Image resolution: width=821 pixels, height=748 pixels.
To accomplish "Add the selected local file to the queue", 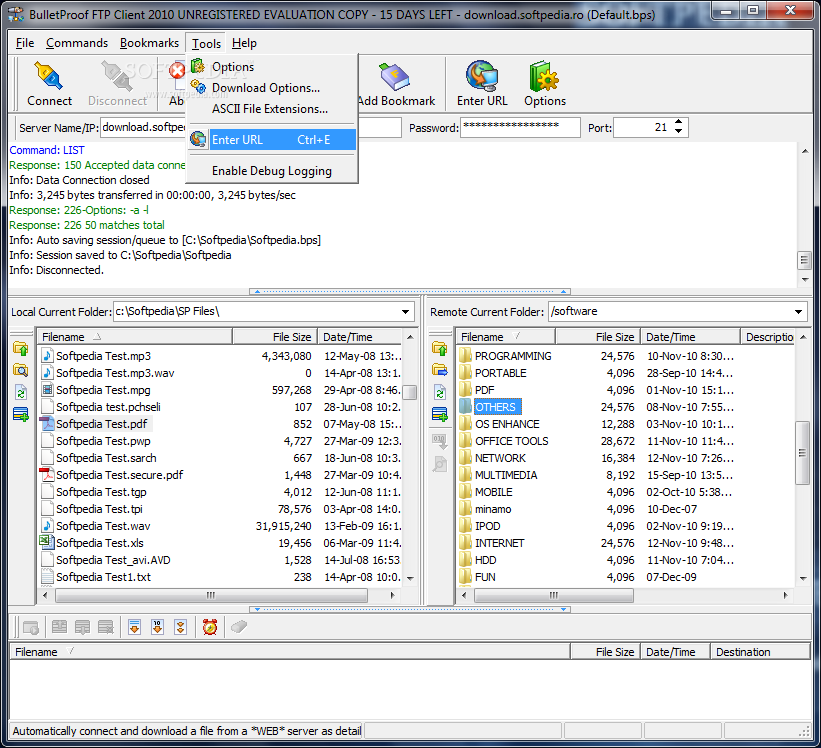I will coord(21,415).
